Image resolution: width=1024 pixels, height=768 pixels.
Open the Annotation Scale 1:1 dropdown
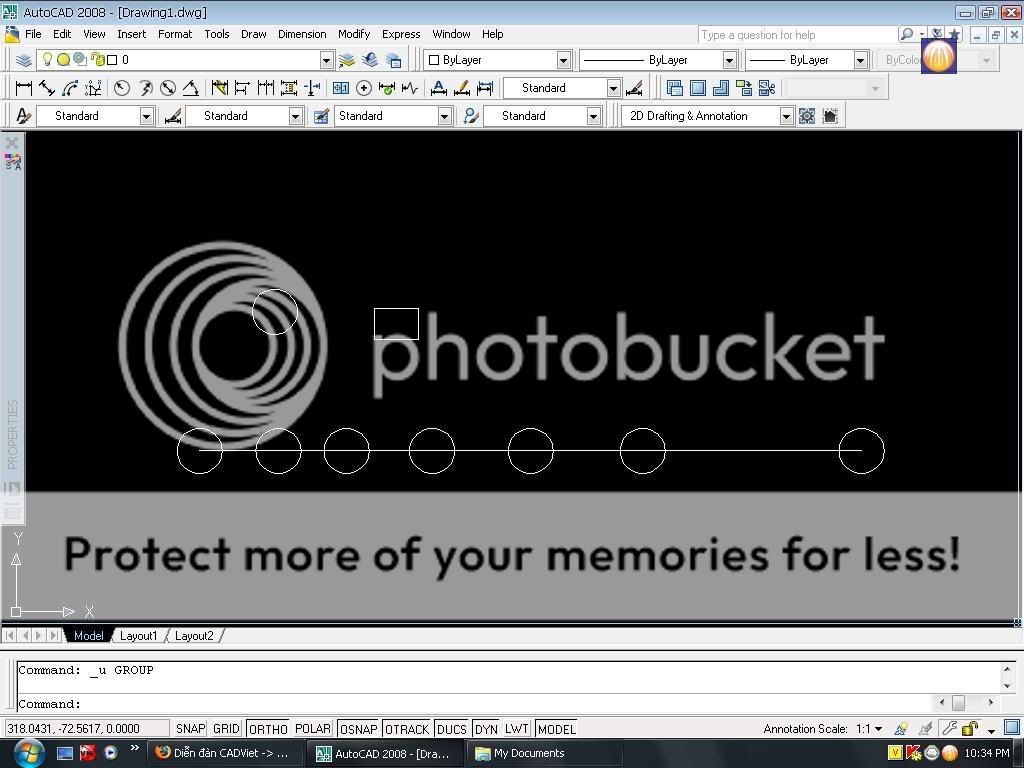pos(870,728)
